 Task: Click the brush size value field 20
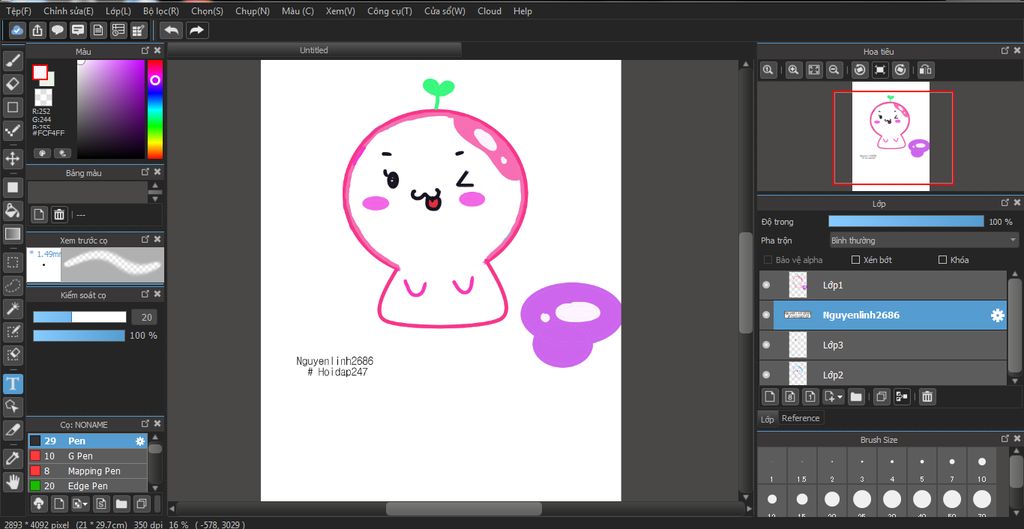pyautogui.click(x=144, y=317)
